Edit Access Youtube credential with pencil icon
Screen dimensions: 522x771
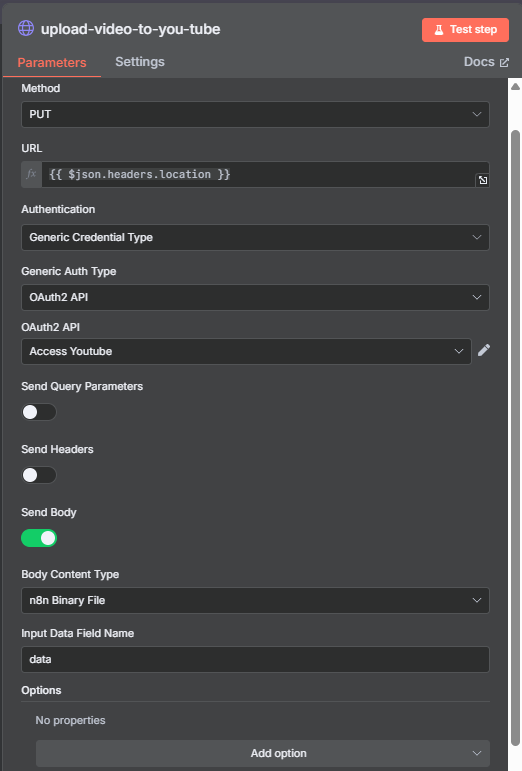(484, 350)
